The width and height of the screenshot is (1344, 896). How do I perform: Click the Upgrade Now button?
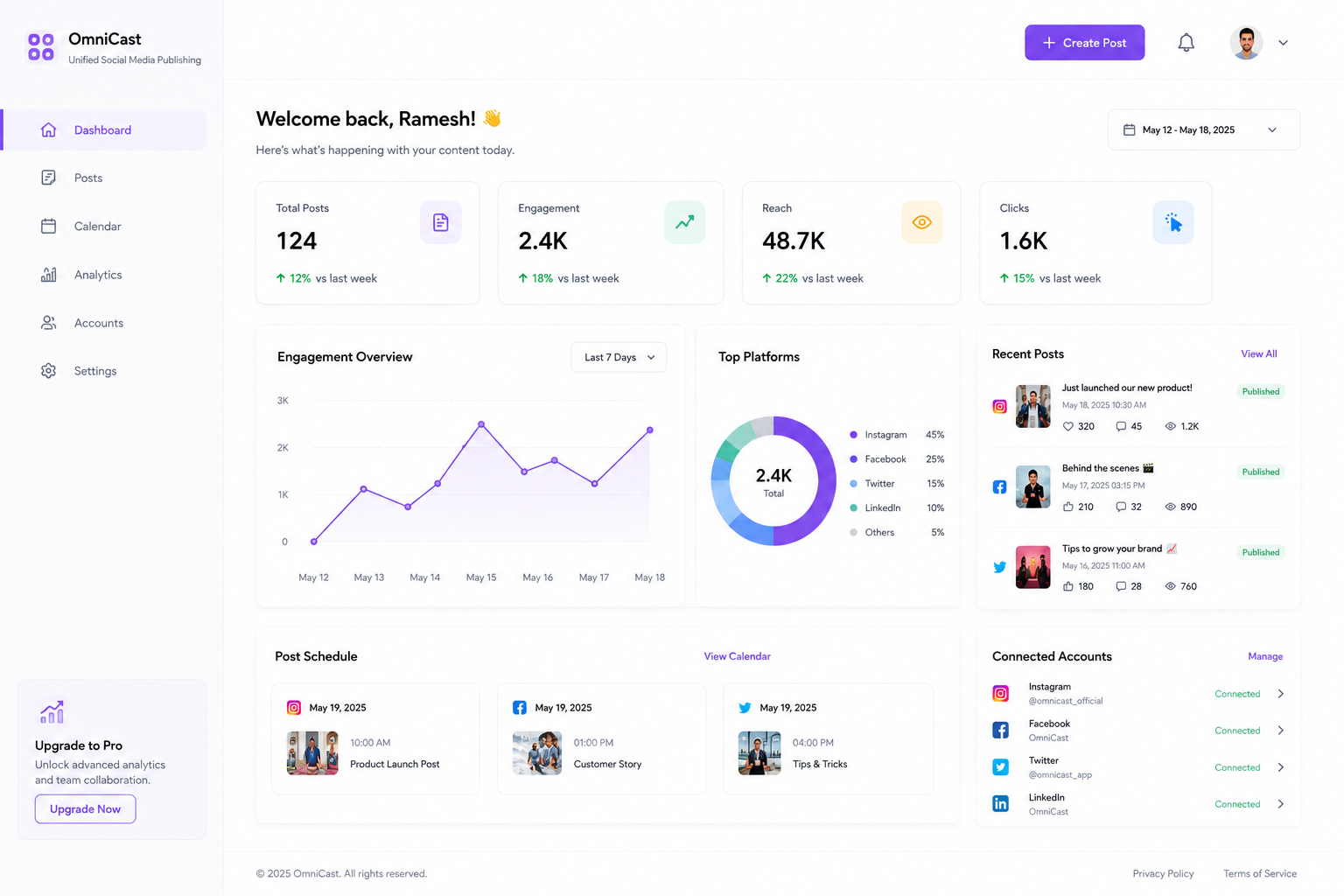point(85,809)
